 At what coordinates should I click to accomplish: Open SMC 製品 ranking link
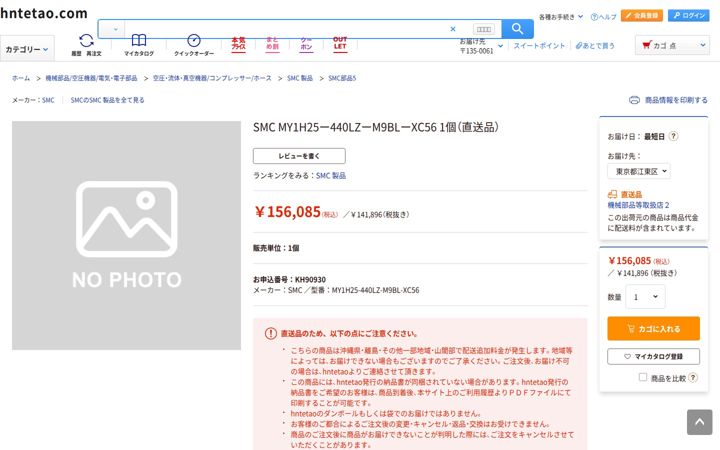[x=331, y=175]
